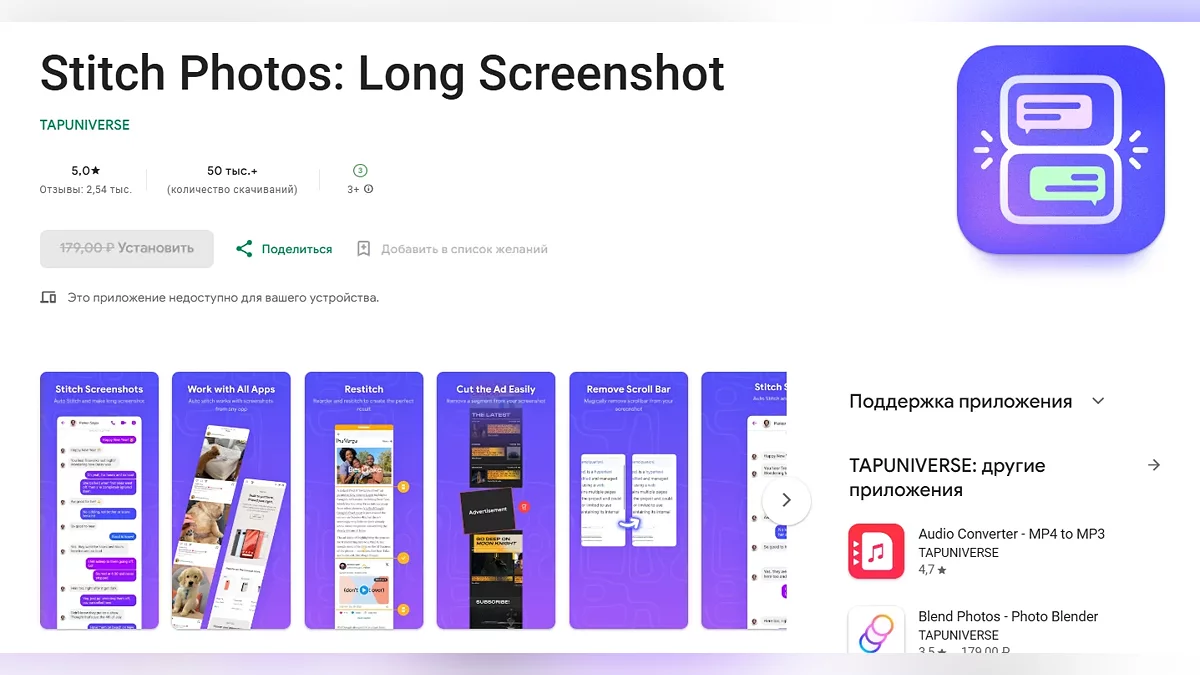Click (количество скачиваний) label
Screen dimensions: 1200x675
pyautogui.click(x=232, y=189)
